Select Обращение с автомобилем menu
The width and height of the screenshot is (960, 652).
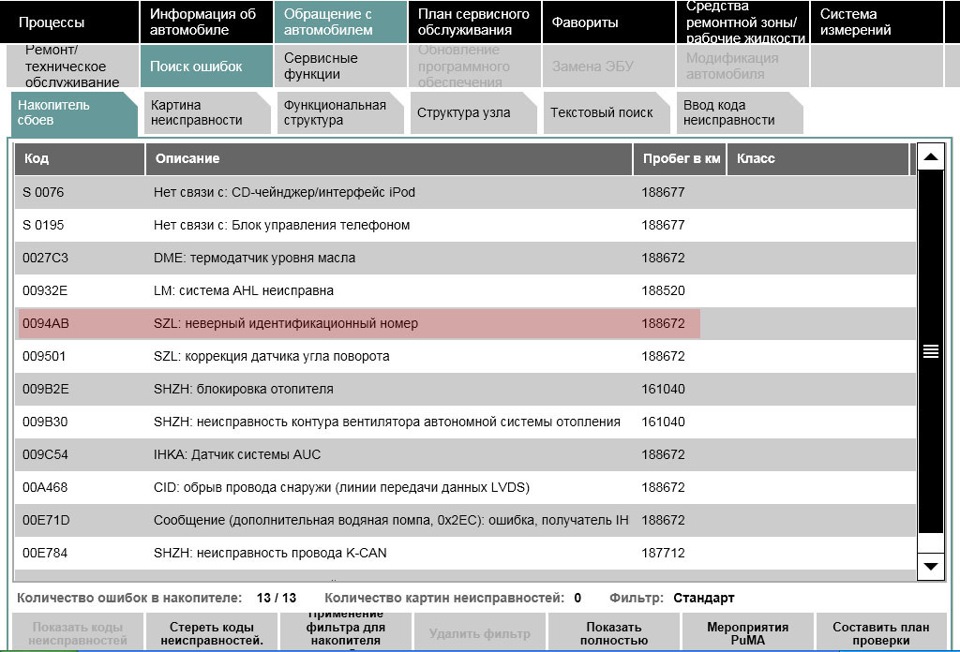340,22
